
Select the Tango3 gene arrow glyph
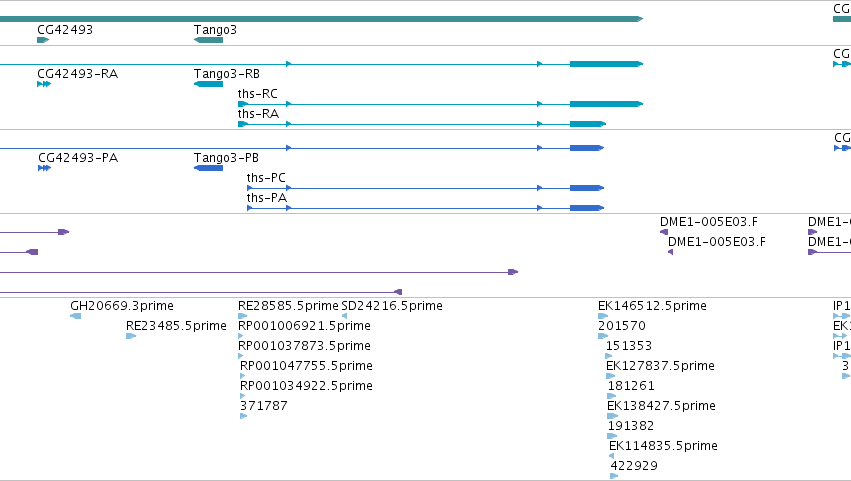pos(208,40)
